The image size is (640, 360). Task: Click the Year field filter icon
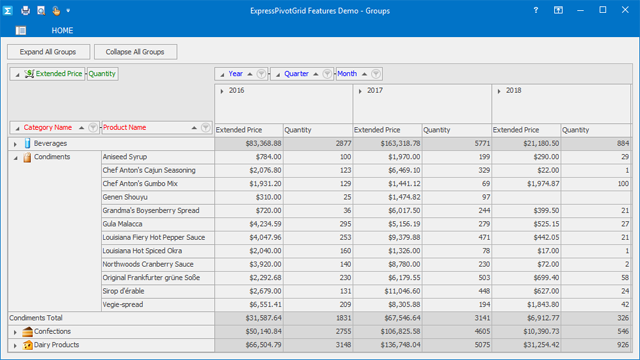click(261, 74)
